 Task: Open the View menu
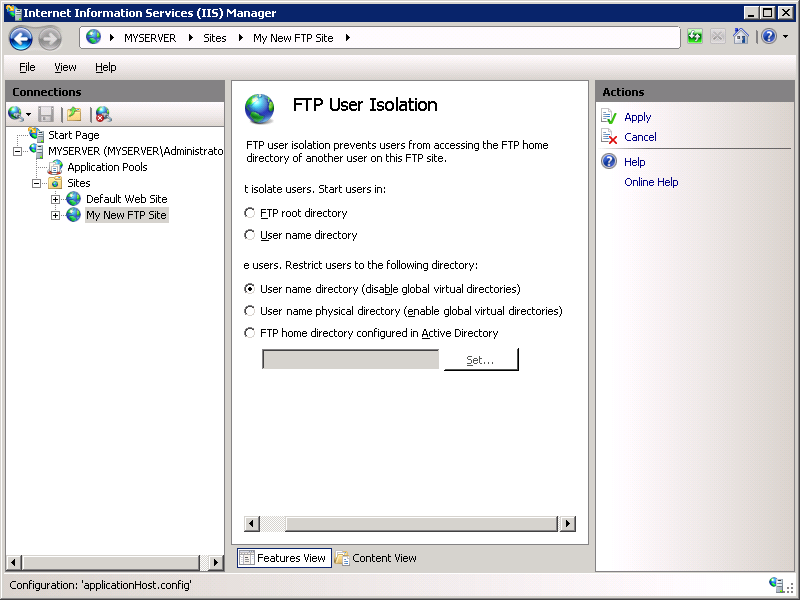pos(65,67)
